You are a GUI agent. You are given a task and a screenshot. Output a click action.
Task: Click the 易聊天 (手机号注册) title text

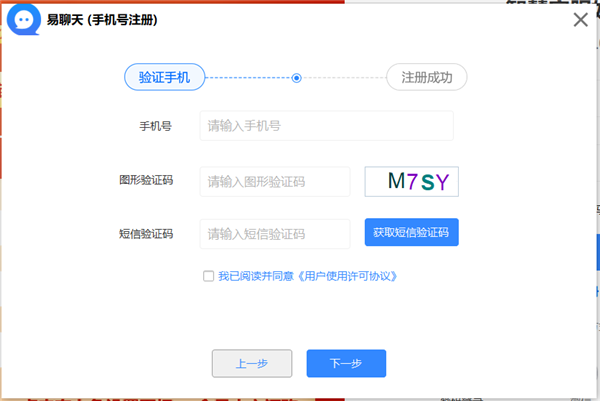(x=102, y=20)
